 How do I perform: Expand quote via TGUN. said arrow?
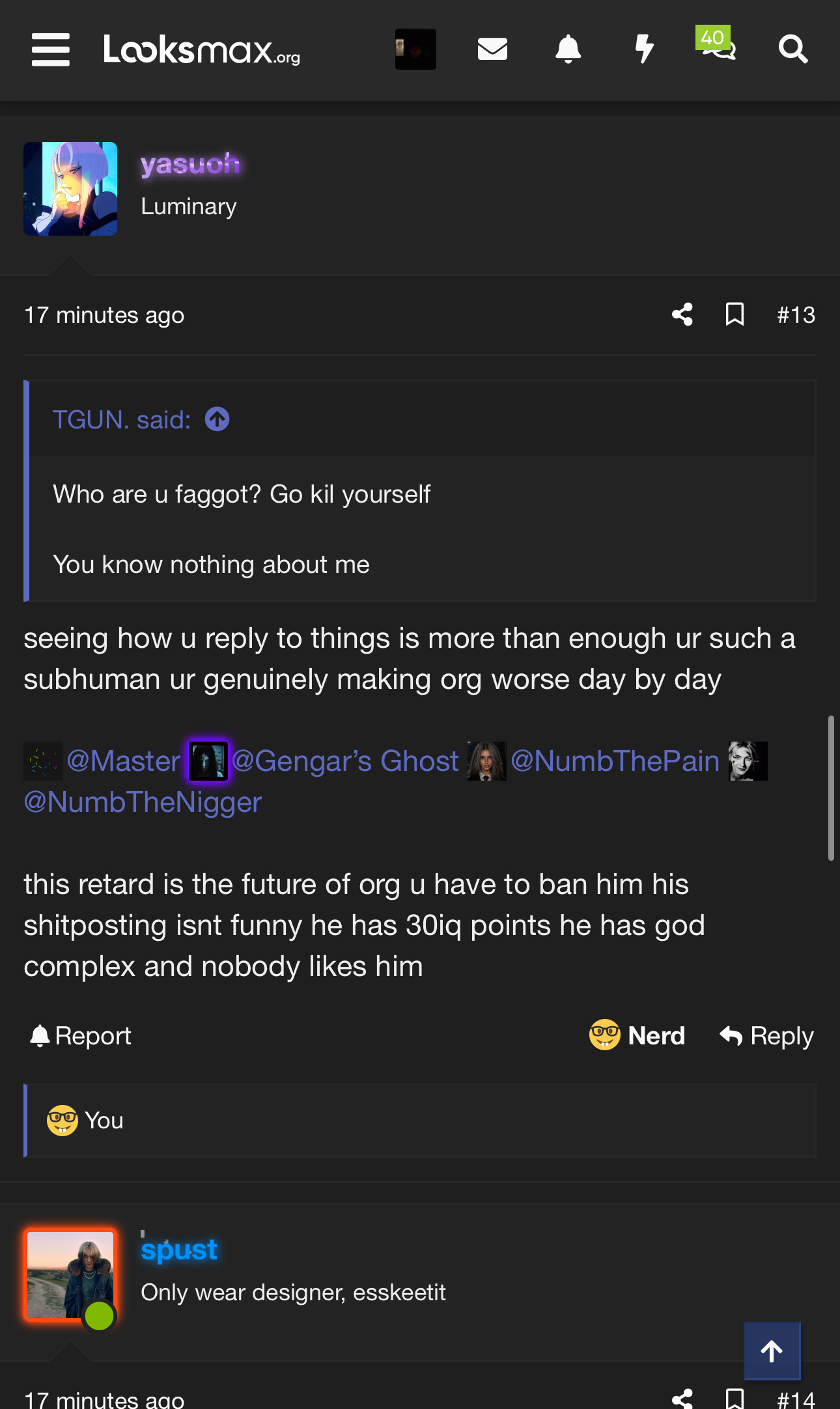point(217,419)
